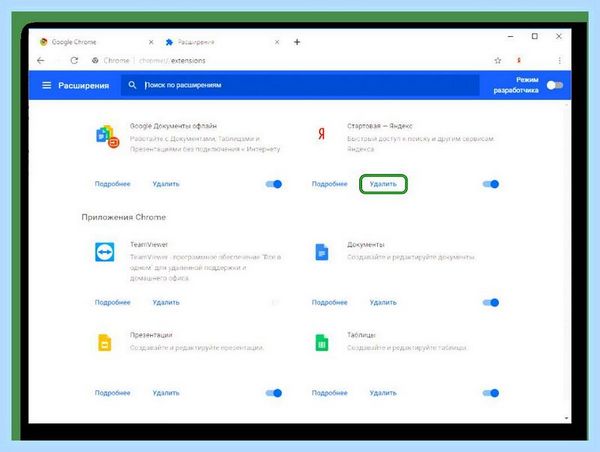Maximize the Chrome window
The image size is (600, 452).
(x=535, y=36)
